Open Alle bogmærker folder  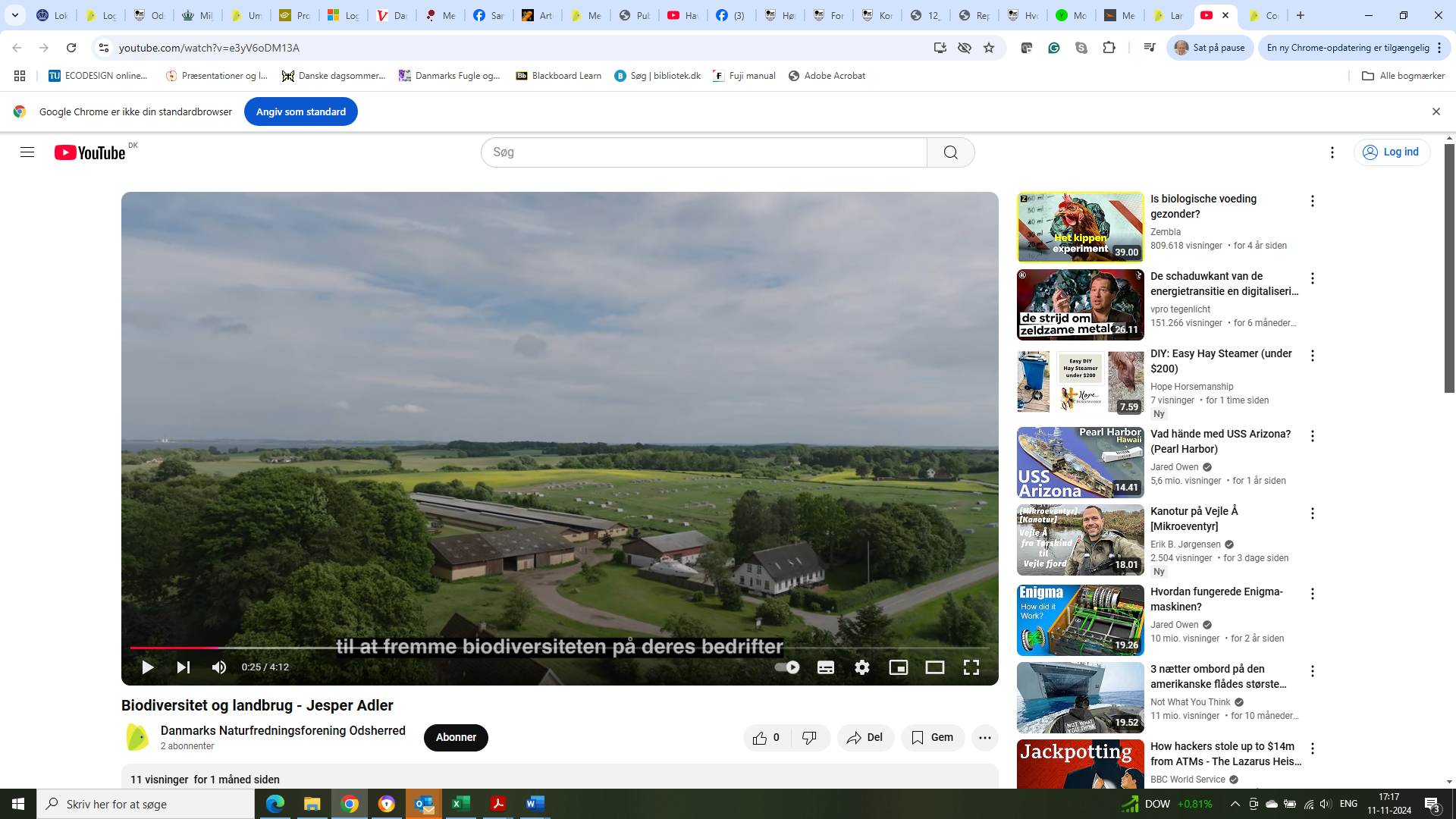pos(1404,76)
